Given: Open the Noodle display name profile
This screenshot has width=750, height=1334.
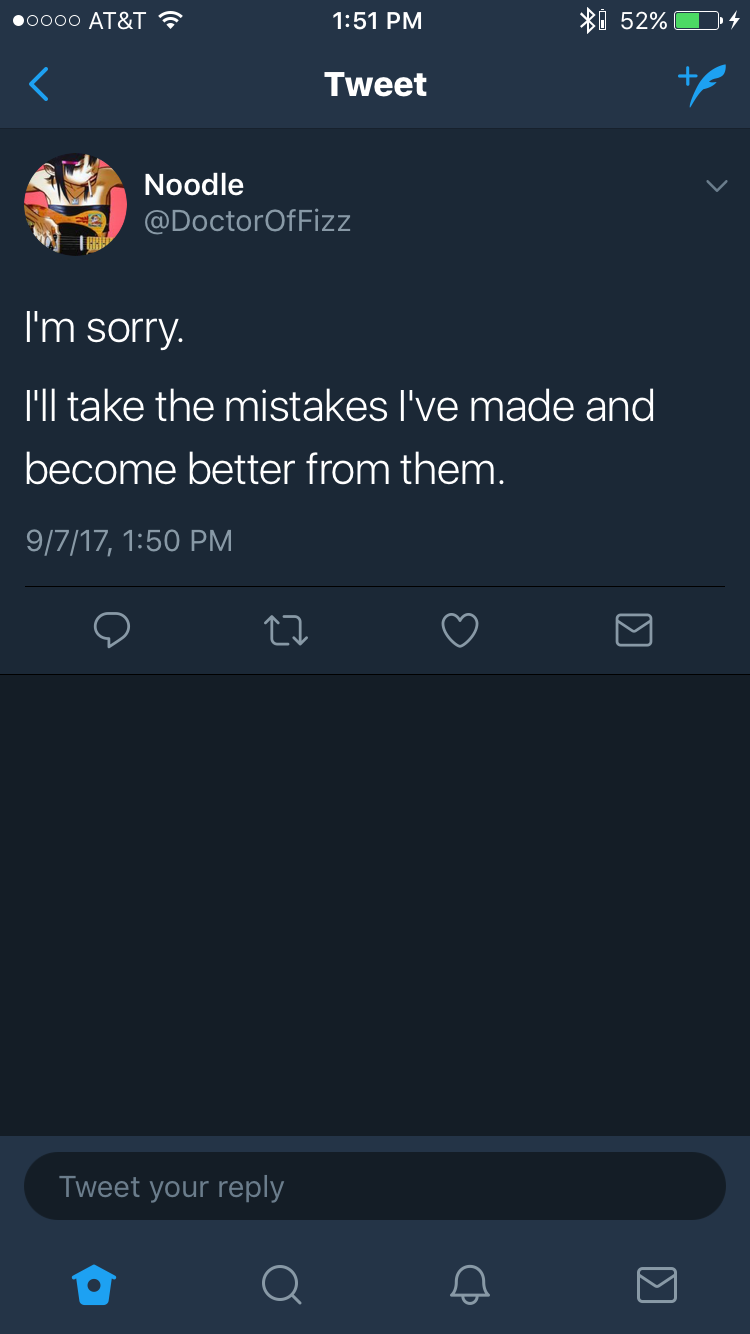Looking at the screenshot, I should point(194,184).
